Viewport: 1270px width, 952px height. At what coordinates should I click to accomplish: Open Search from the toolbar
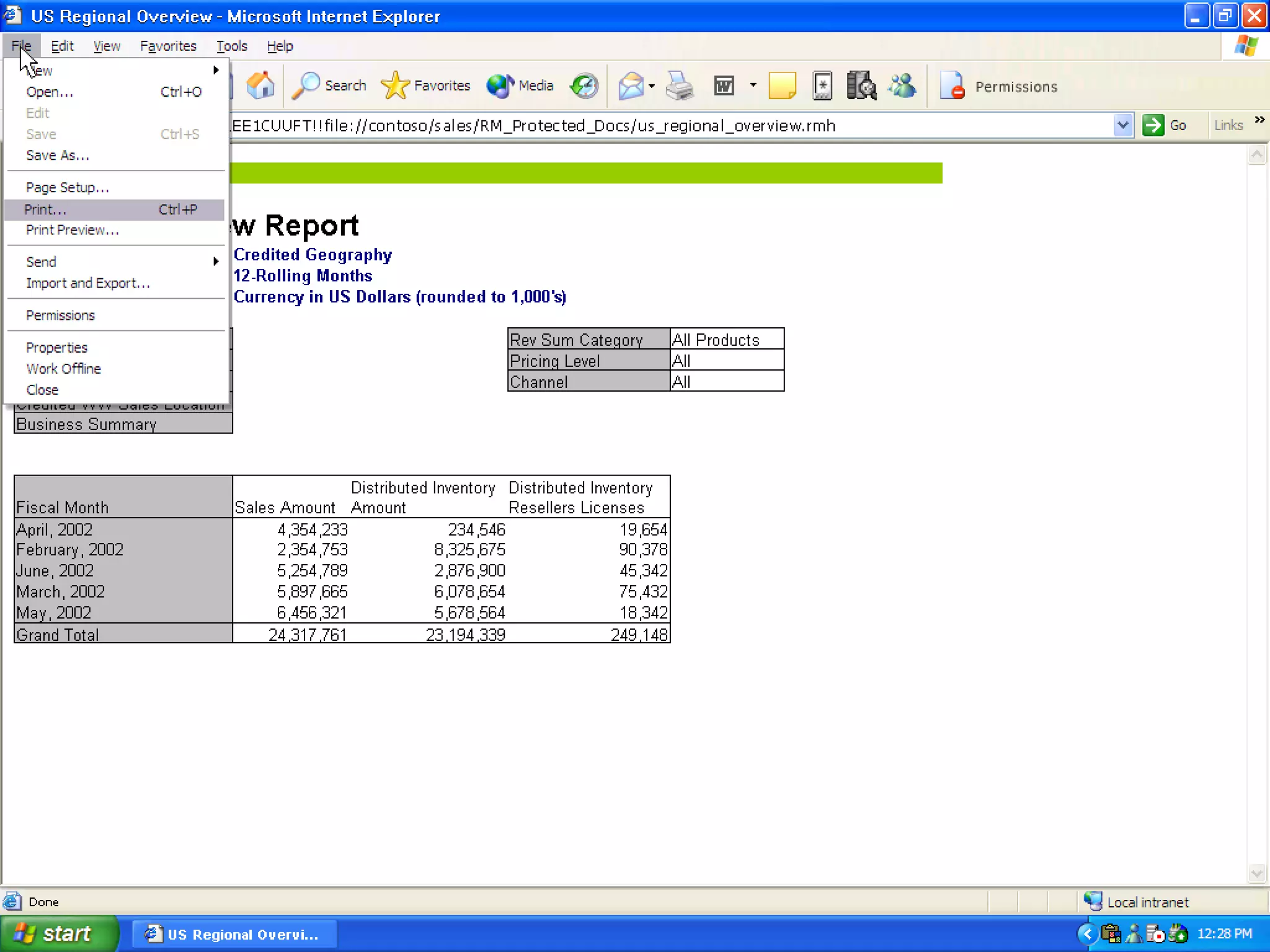tap(329, 86)
